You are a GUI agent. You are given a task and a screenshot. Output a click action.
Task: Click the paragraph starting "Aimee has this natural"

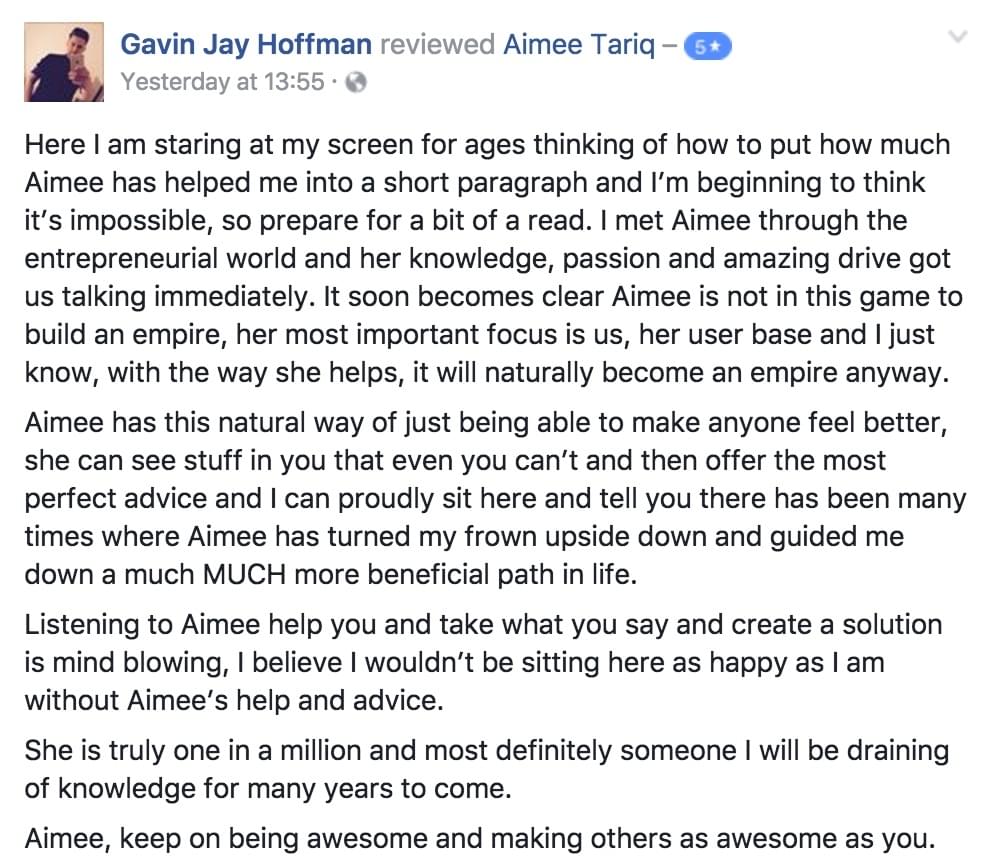(x=495, y=499)
